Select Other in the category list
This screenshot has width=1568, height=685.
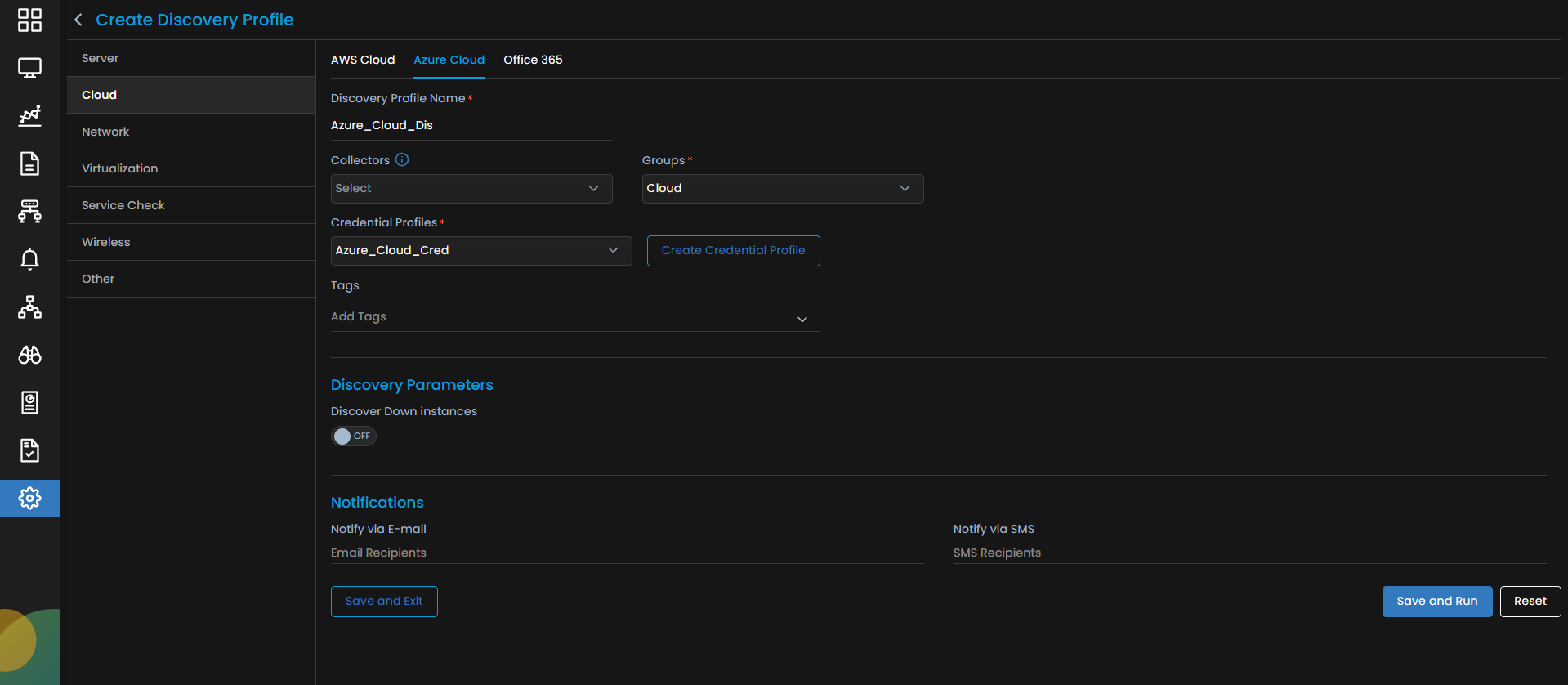(x=191, y=279)
